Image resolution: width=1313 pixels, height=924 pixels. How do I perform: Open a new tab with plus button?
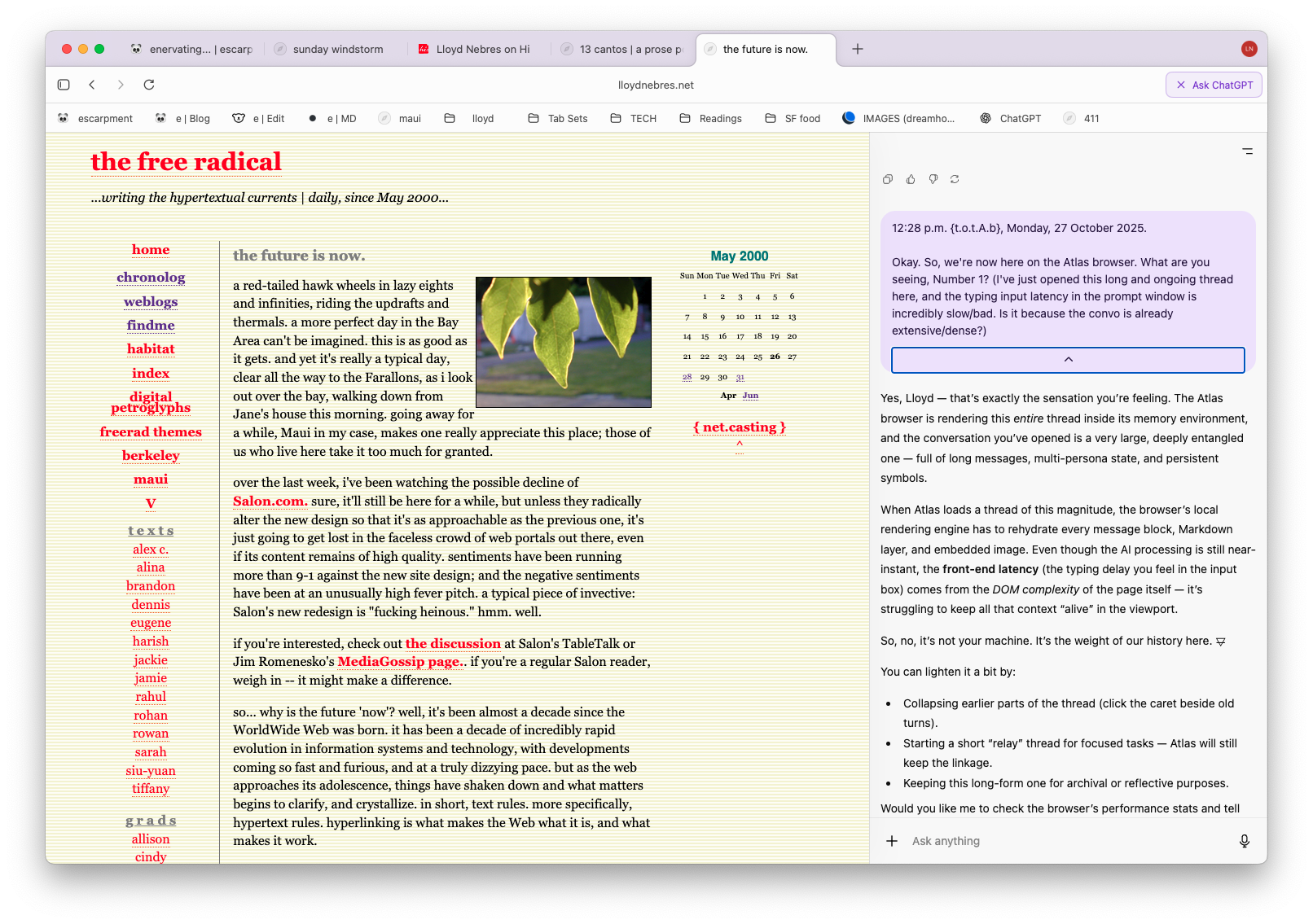coord(858,49)
